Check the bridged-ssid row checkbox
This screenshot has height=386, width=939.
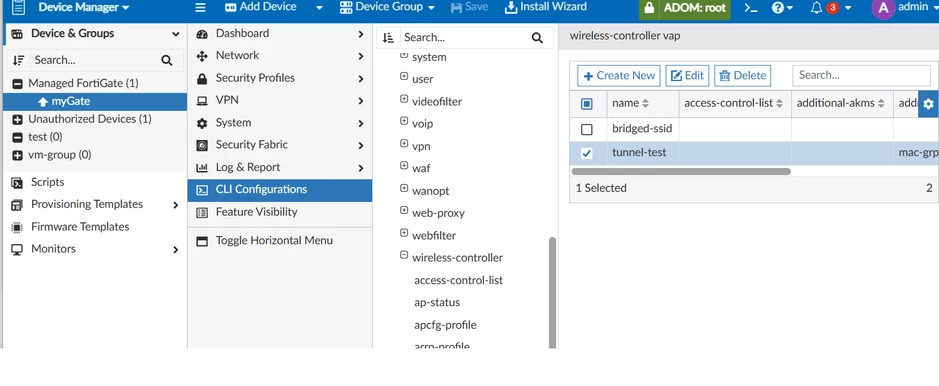click(x=587, y=129)
